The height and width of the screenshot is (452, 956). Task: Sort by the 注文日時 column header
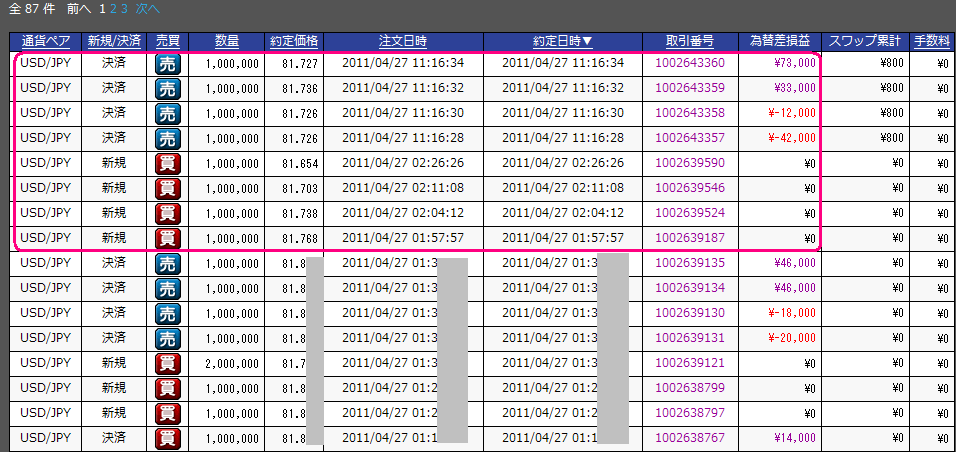(403, 41)
